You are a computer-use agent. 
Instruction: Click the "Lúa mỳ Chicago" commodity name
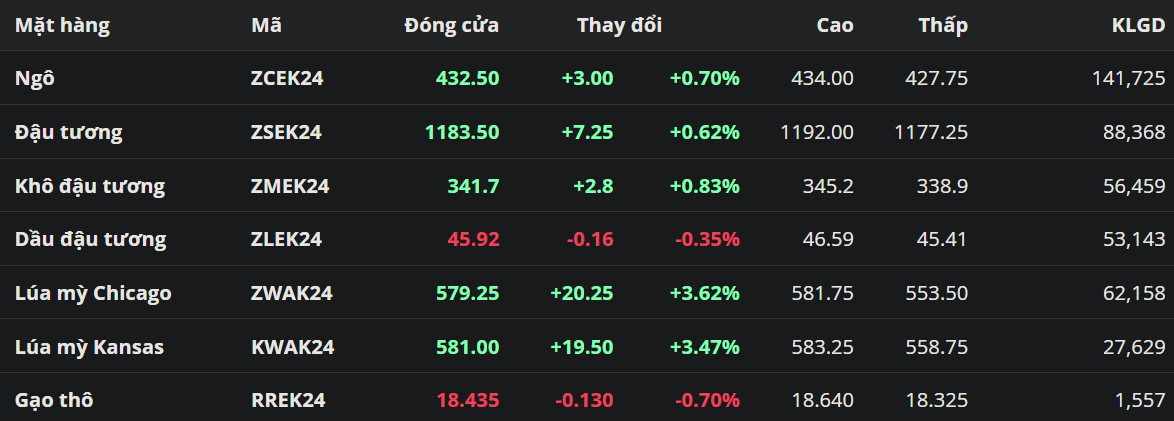[x=93, y=293]
